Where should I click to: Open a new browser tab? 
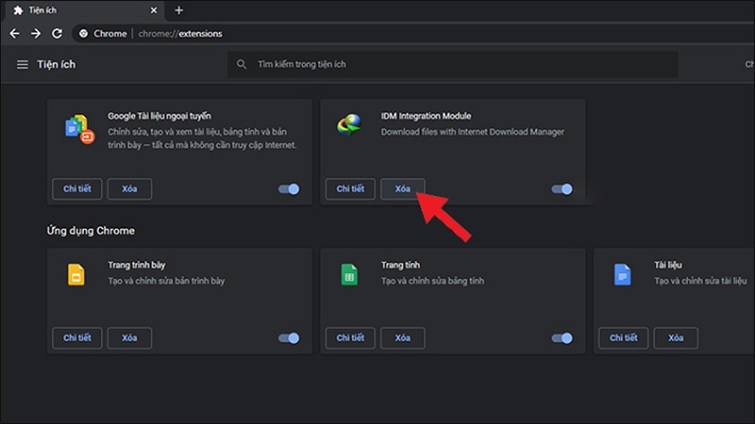tap(179, 10)
